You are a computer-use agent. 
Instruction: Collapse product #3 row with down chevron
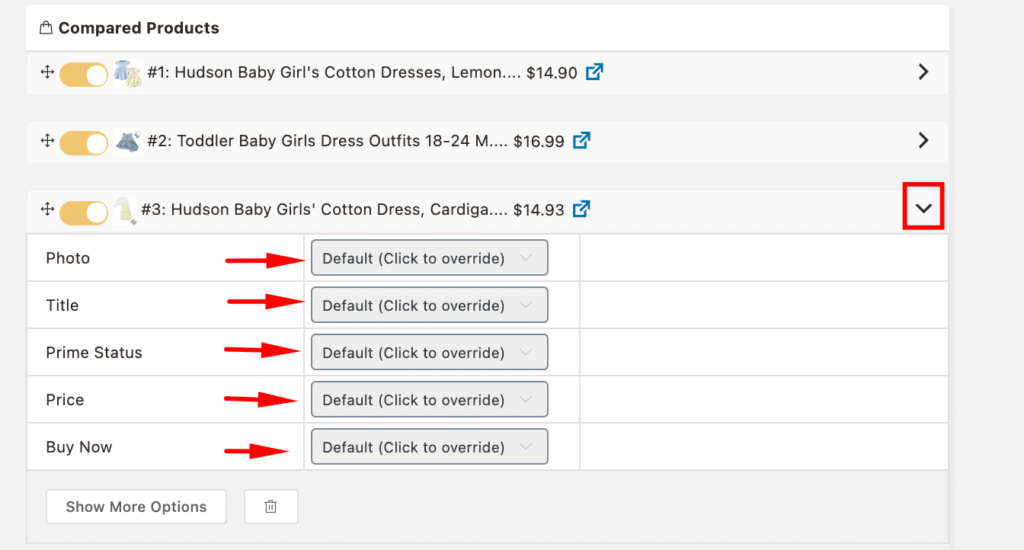pos(923,208)
